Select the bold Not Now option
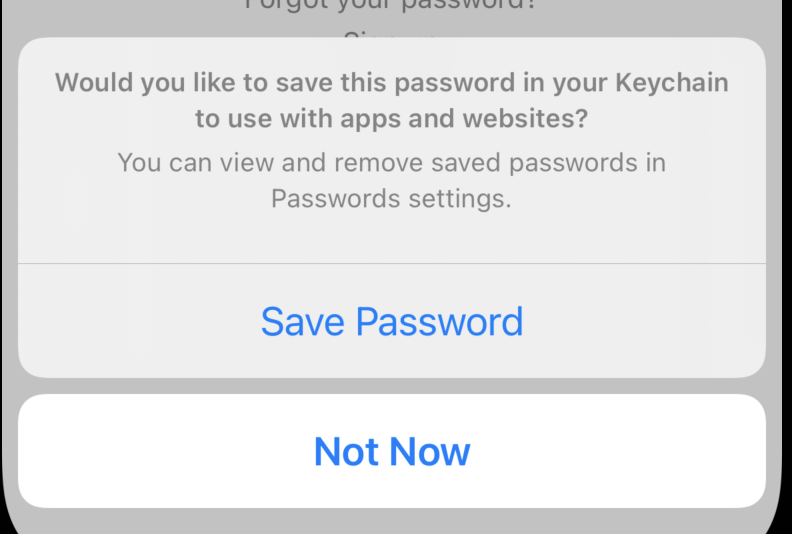792x534 pixels. (x=392, y=451)
